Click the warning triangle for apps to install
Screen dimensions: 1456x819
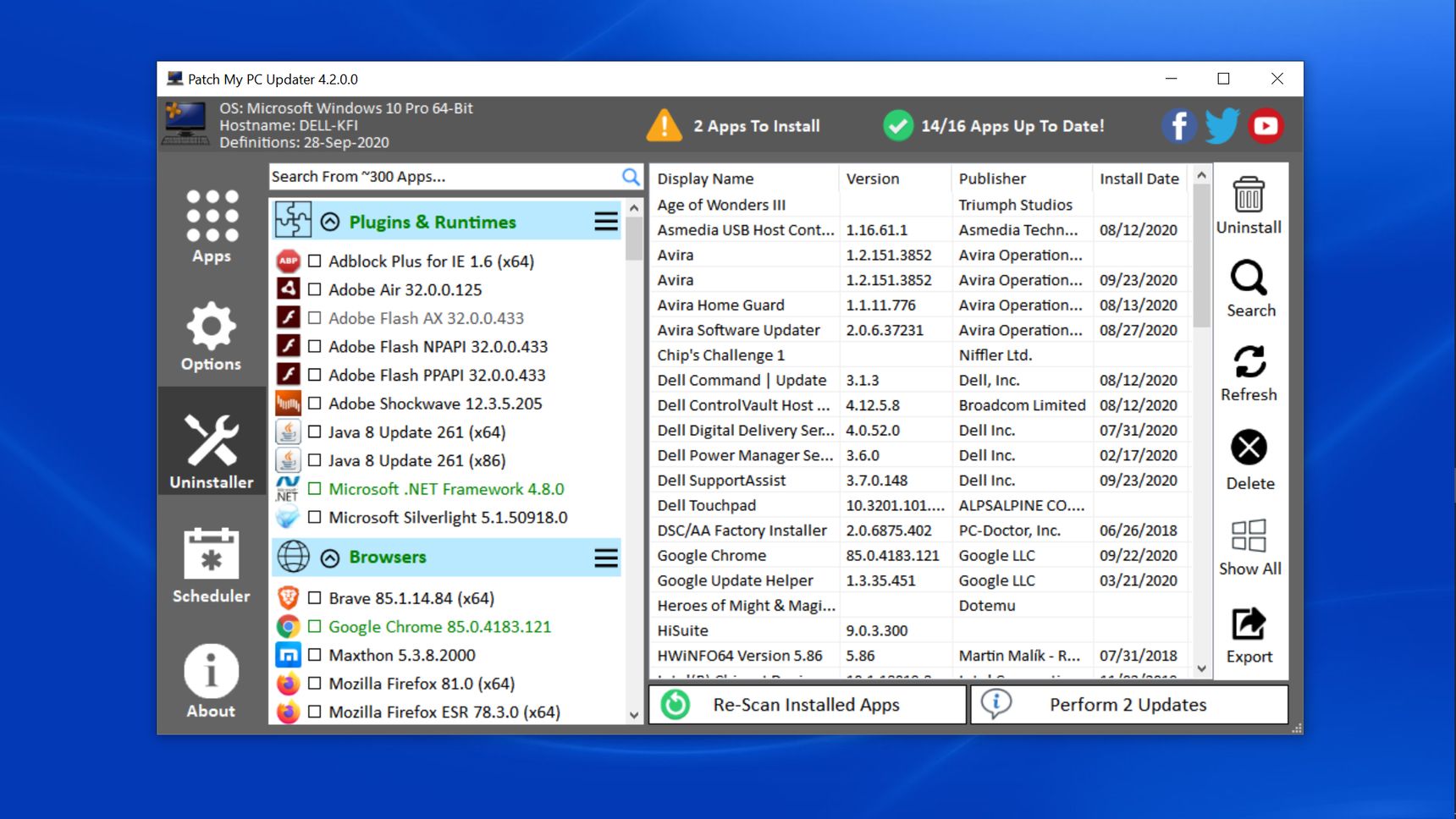pos(665,125)
